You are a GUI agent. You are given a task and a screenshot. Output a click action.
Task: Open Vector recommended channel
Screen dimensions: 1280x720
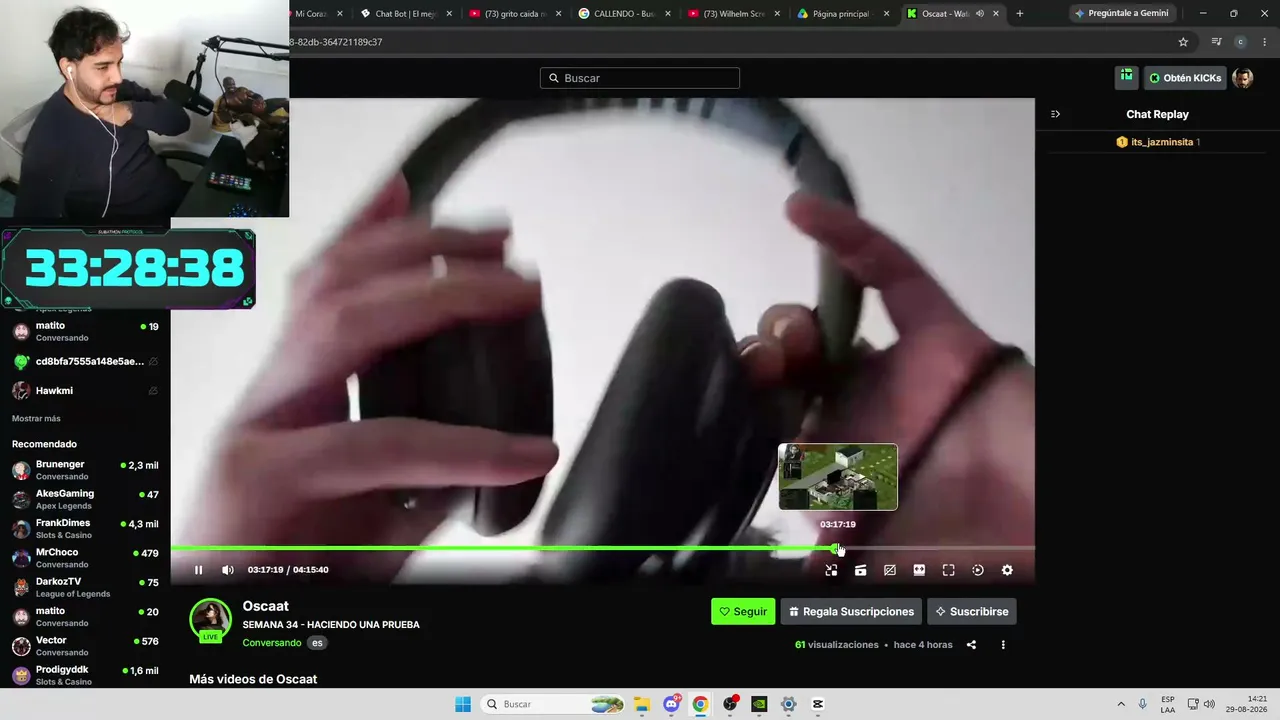click(x=85, y=646)
